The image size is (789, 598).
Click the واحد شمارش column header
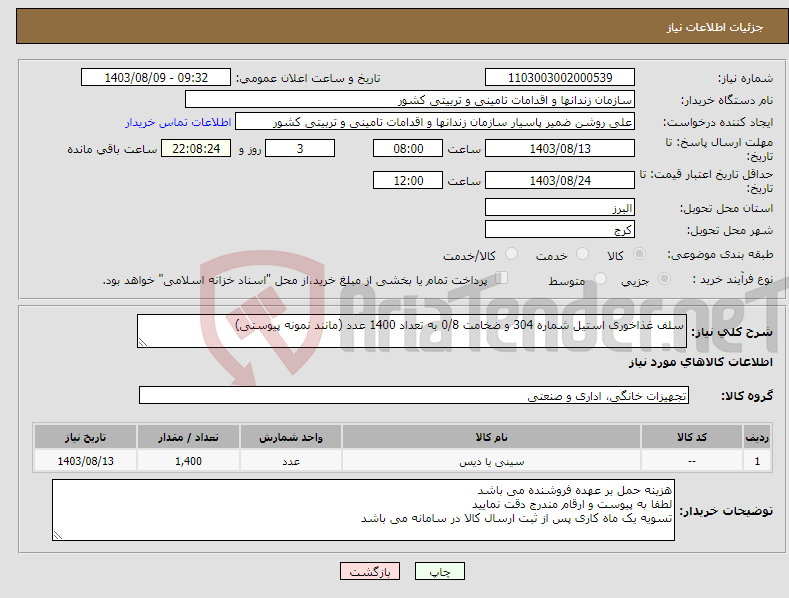291,437
